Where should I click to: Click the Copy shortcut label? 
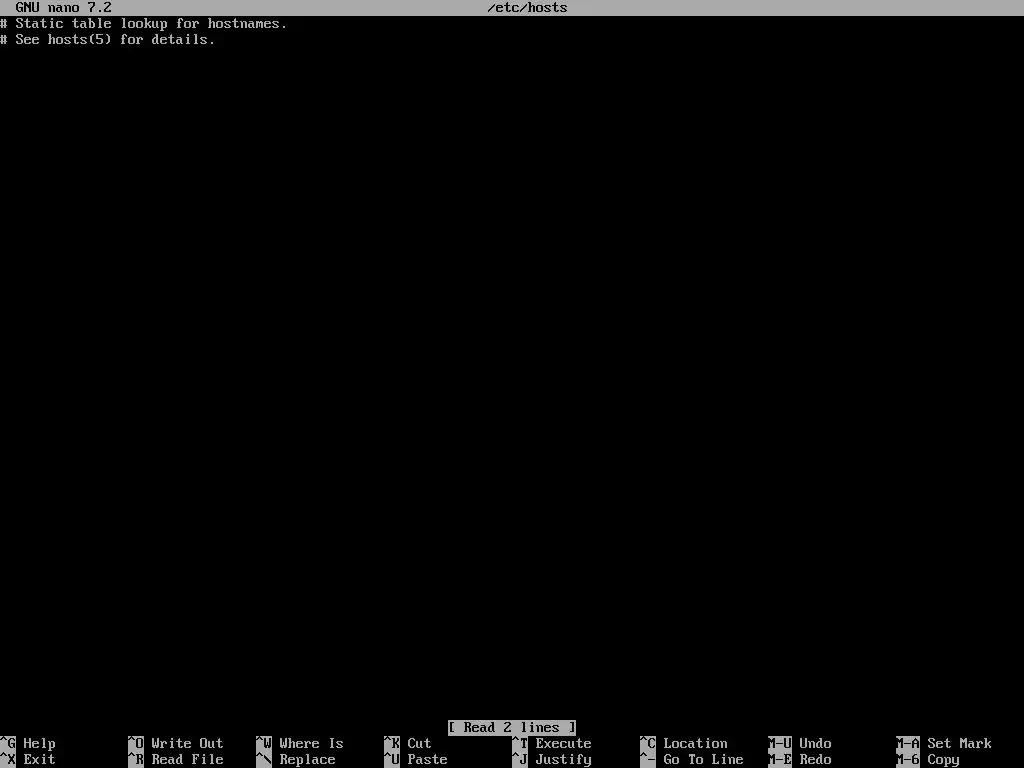tap(943, 760)
